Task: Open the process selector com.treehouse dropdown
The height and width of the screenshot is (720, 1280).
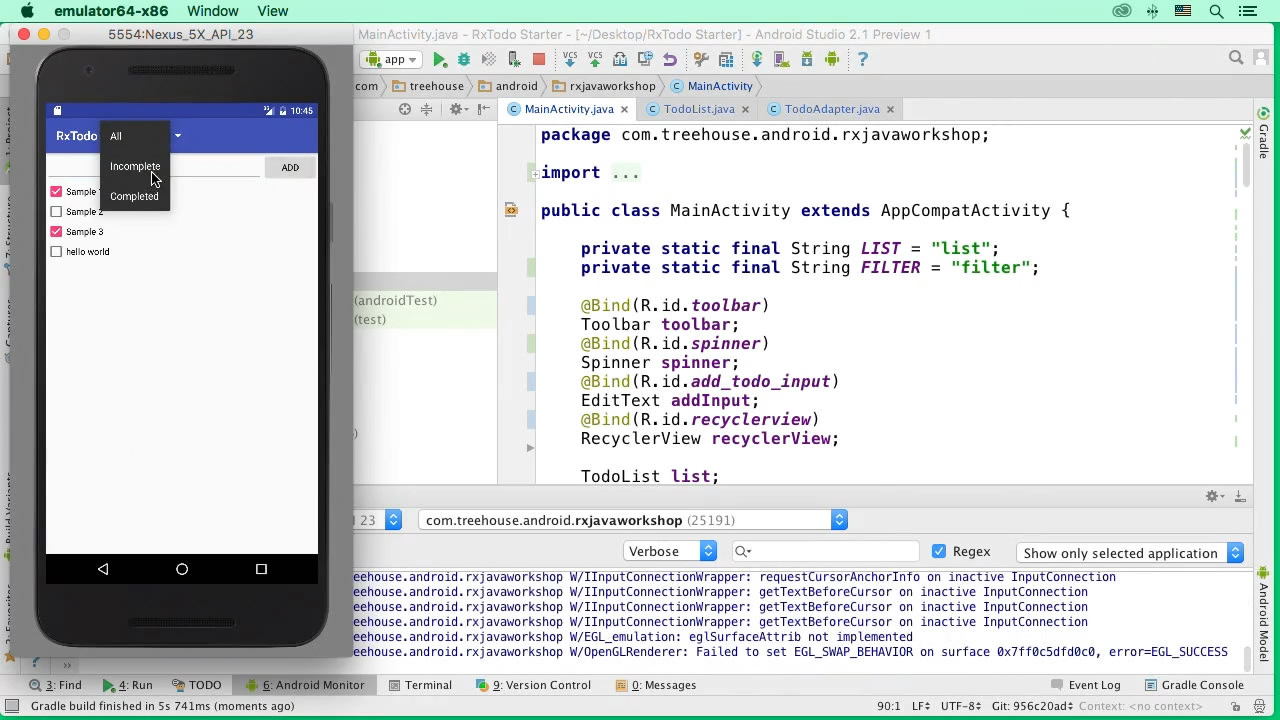Action: coord(633,520)
